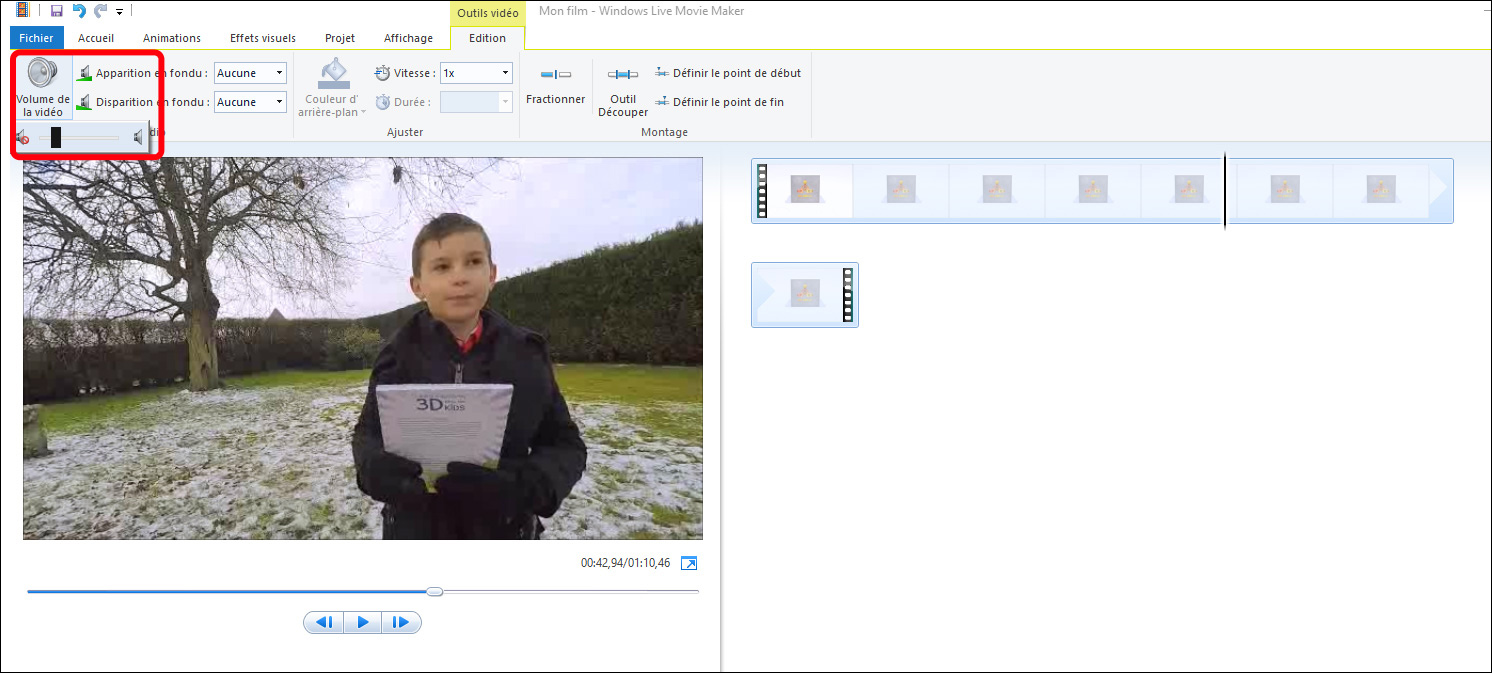Undo the last action
This screenshot has width=1492, height=673.
click(x=77, y=11)
